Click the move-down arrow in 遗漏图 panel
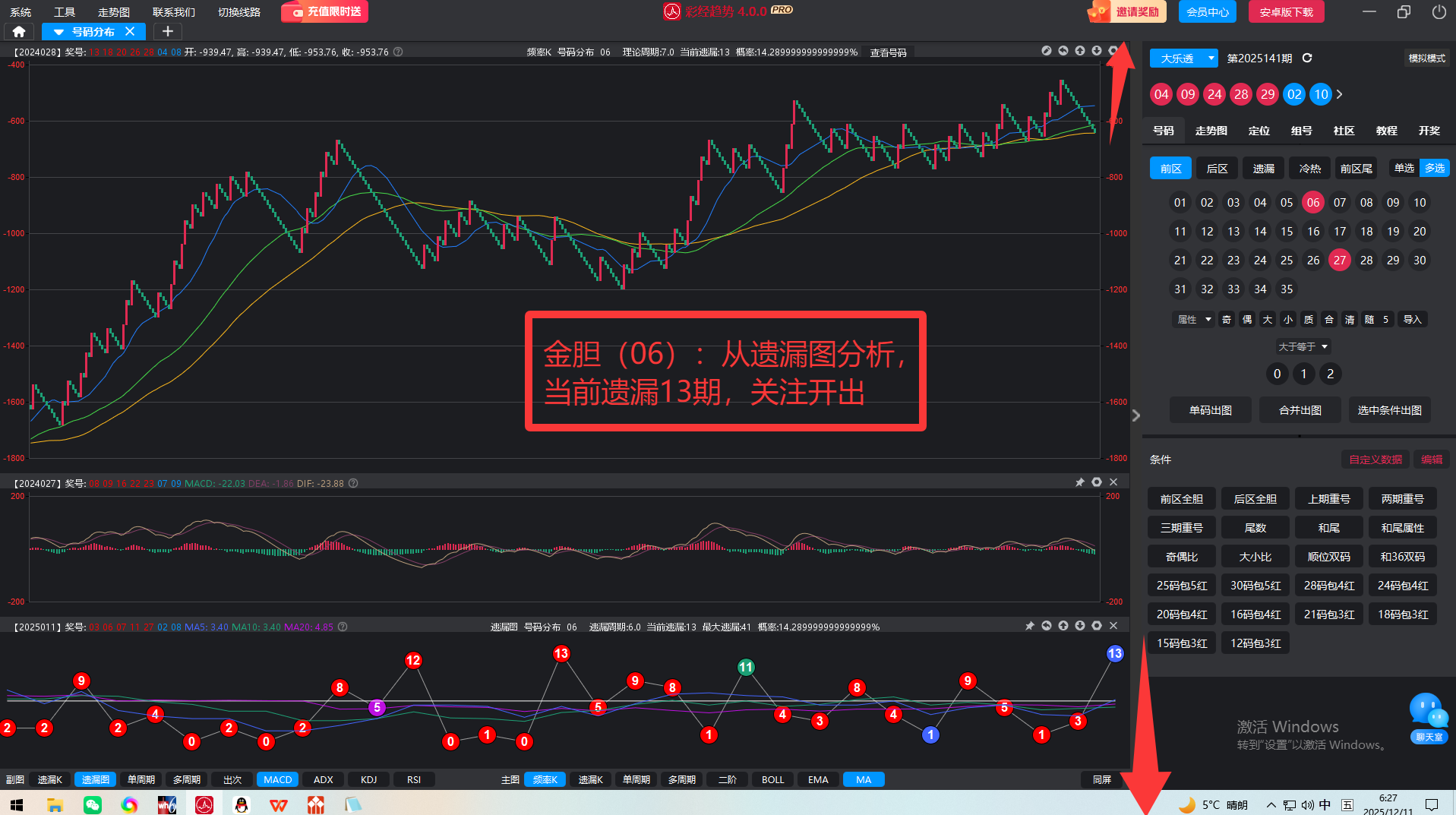 [1080, 626]
